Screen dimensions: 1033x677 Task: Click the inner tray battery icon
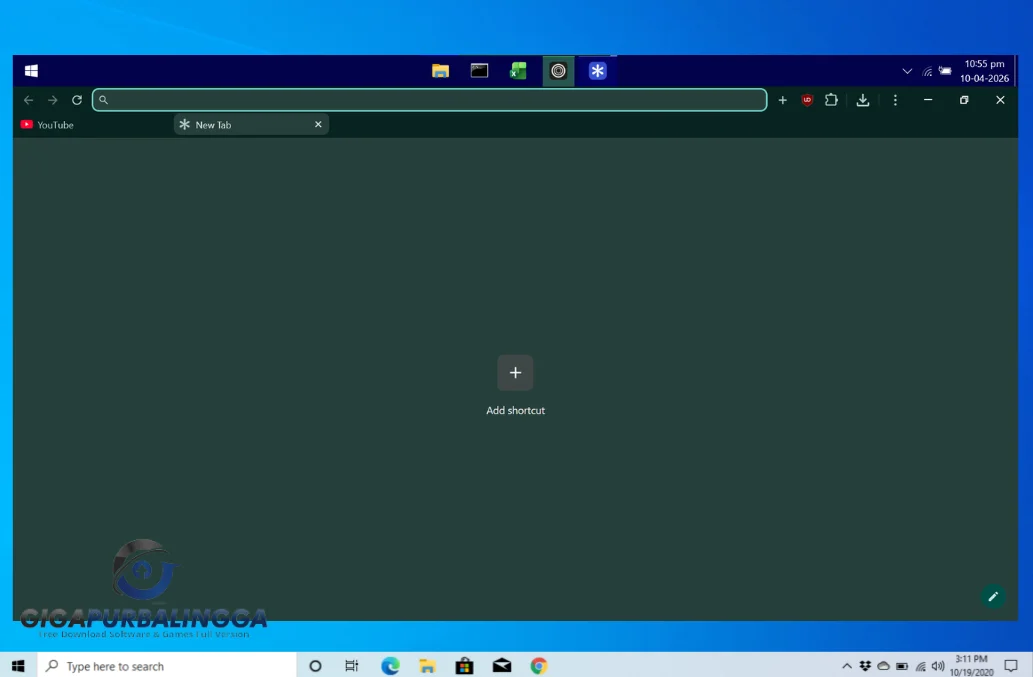pyautogui.click(x=945, y=71)
